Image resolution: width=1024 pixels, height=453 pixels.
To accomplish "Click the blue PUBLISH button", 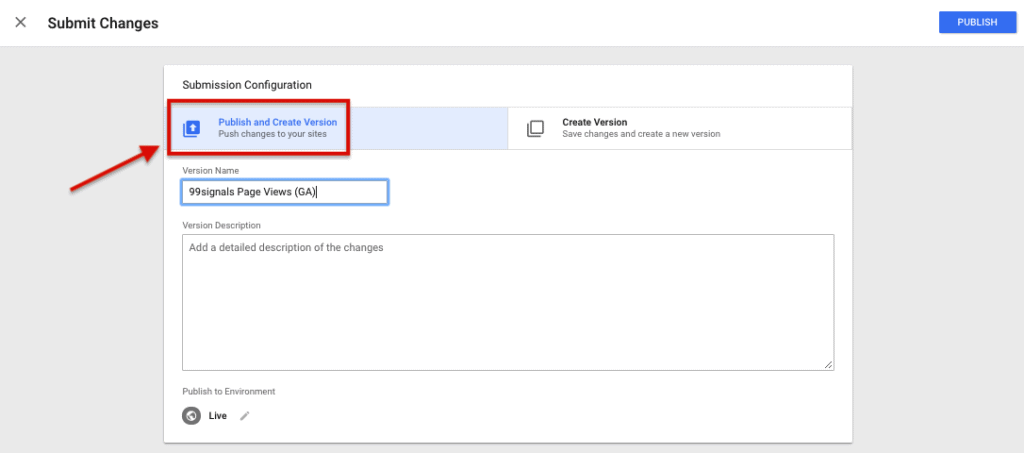I will 976,22.
